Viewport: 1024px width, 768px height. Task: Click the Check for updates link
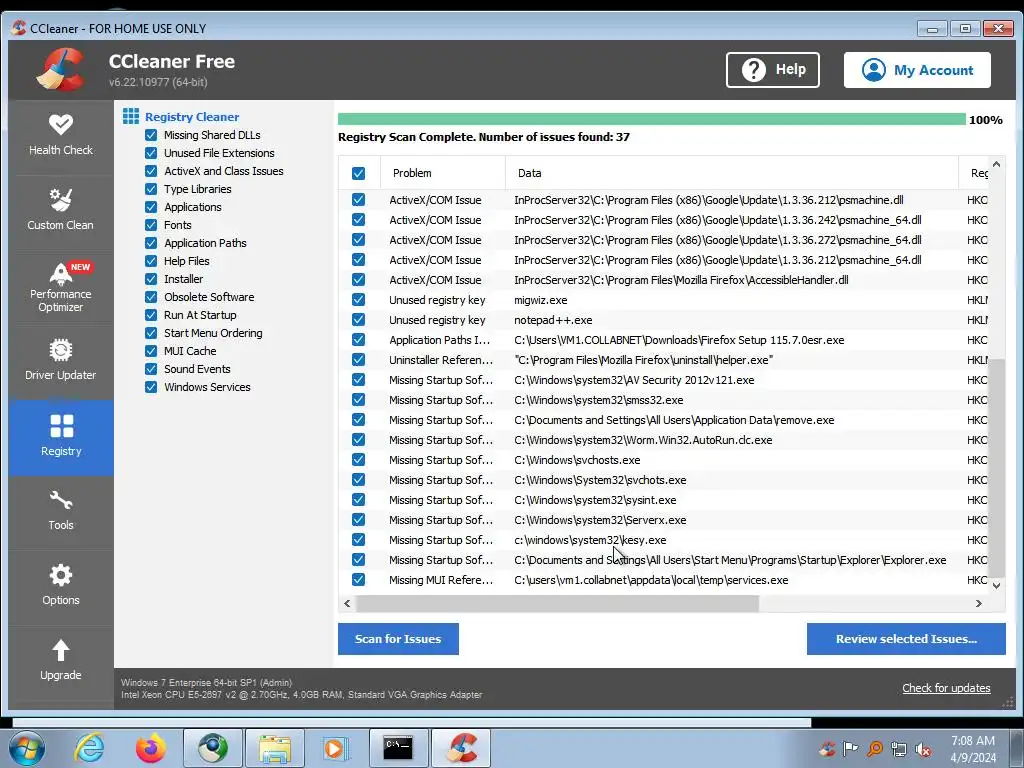pos(946,688)
